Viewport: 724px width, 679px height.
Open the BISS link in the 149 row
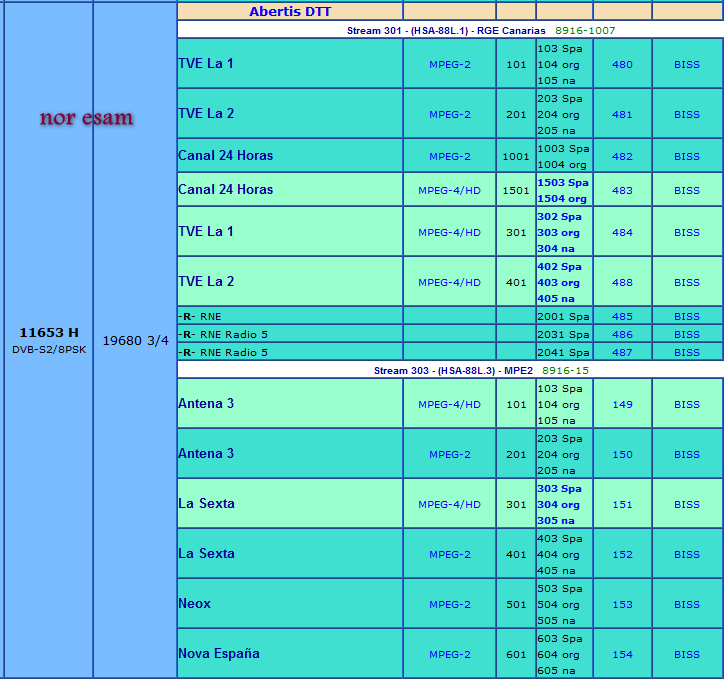pos(687,405)
